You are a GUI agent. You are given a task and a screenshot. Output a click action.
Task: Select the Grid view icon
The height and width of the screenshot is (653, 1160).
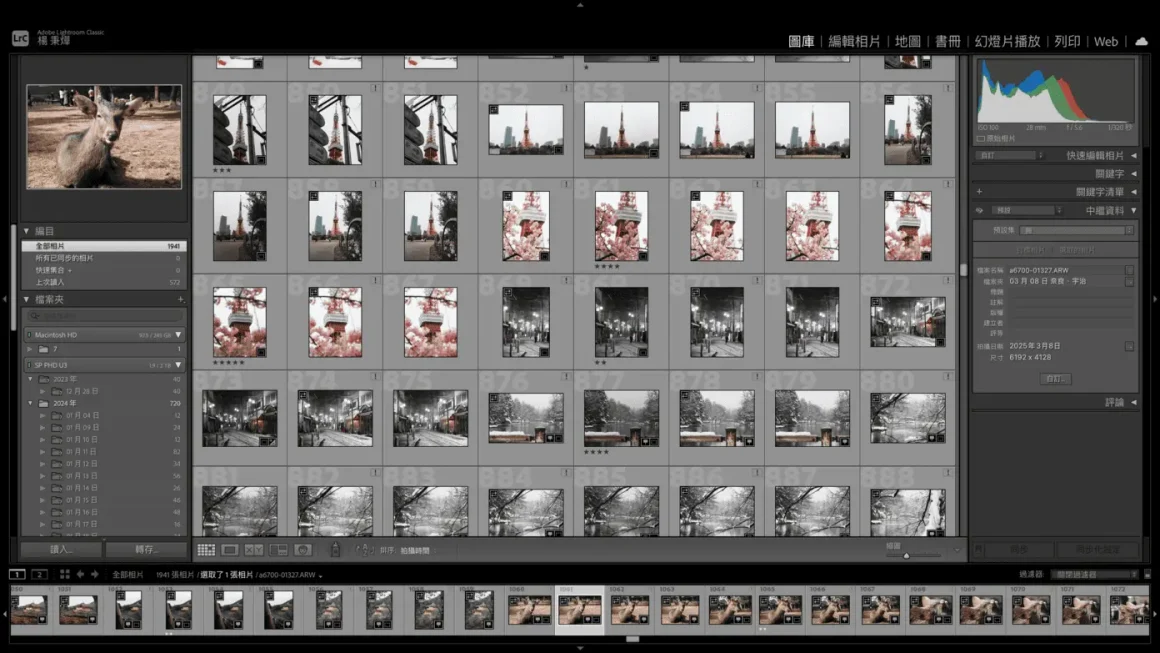click(x=206, y=549)
